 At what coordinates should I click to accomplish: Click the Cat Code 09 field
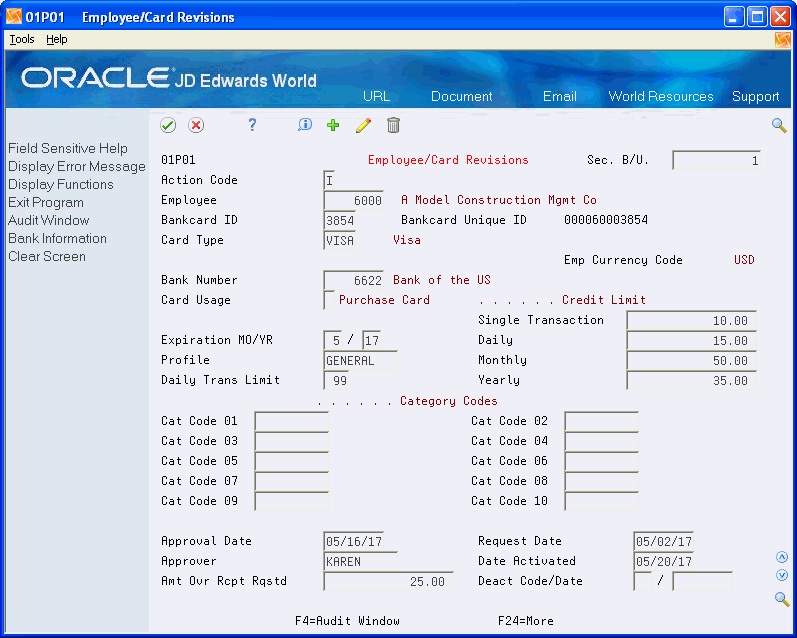[x=292, y=501]
